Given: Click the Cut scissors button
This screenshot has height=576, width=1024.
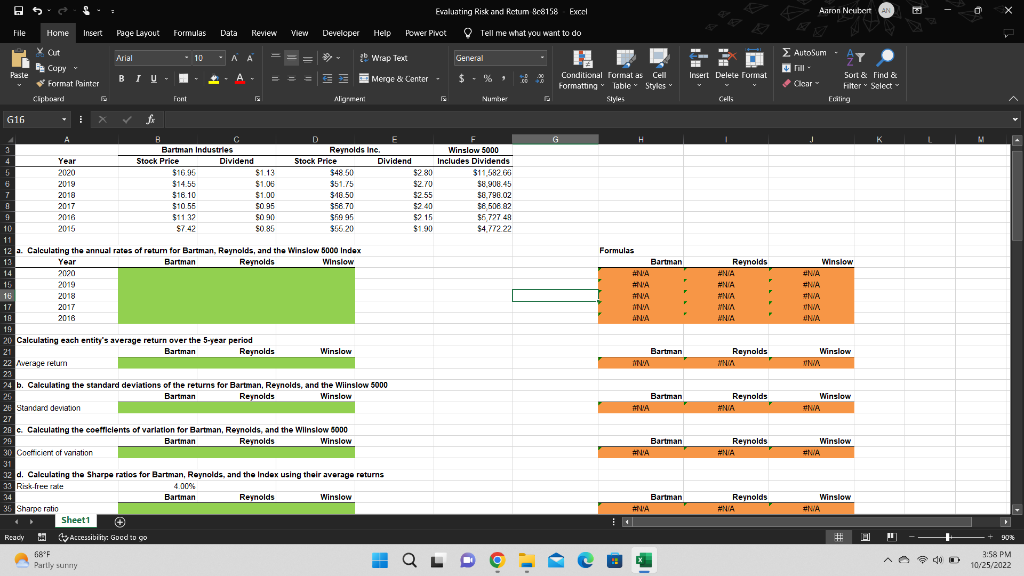Looking at the screenshot, I should point(48,52).
